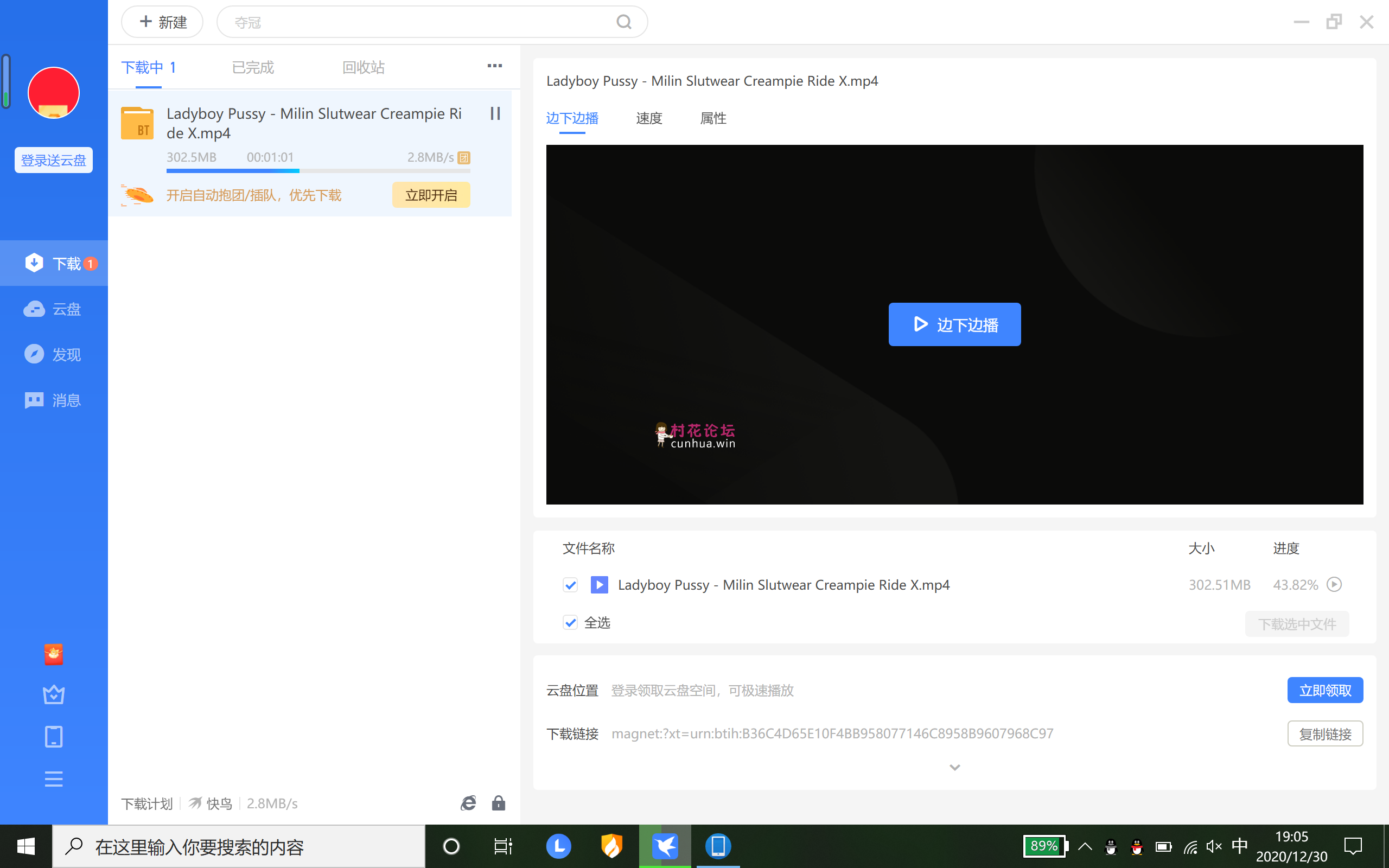Click the blue phone app on taskbar
Image resolution: width=1389 pixels, height=868 pixels.
coord(718,846)
